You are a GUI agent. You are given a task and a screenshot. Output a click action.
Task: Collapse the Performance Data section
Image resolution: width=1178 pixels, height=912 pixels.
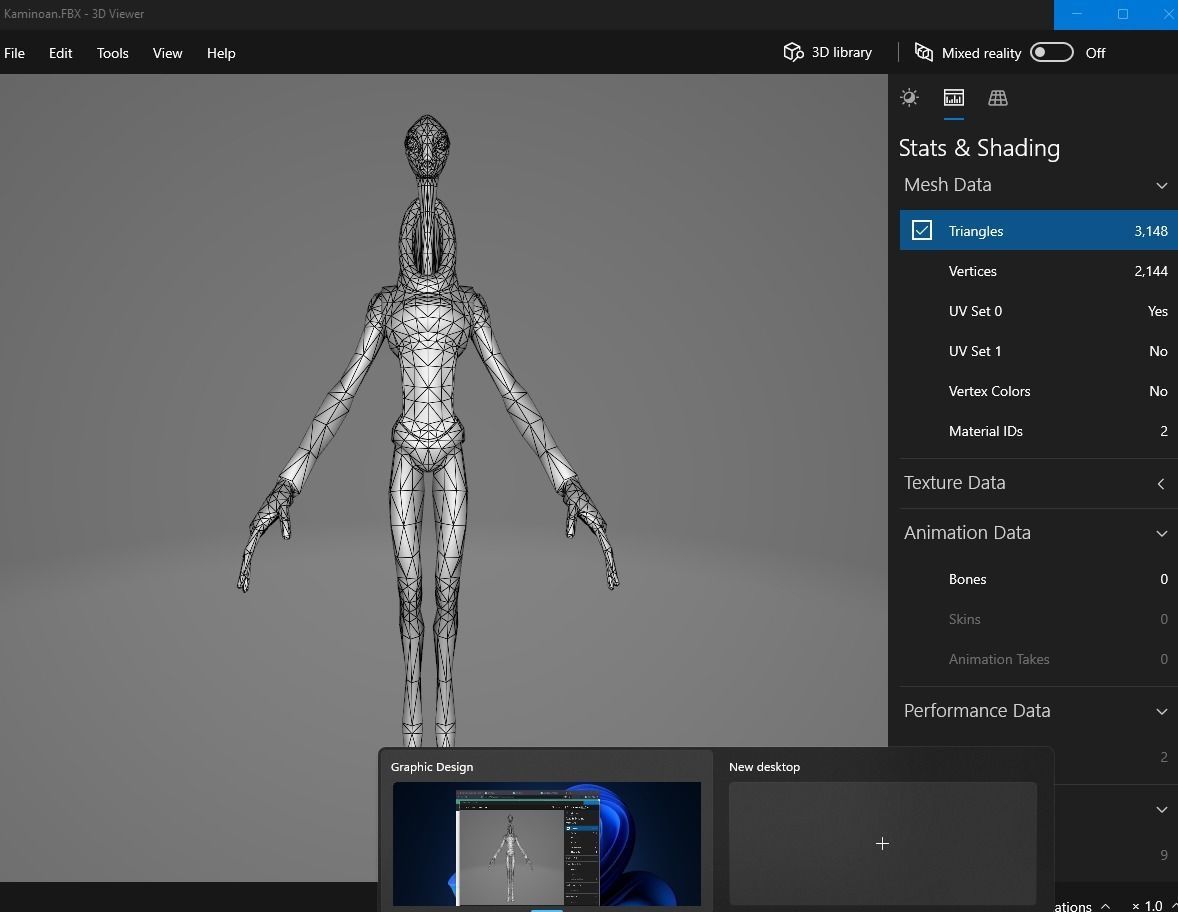(1161, 711)
